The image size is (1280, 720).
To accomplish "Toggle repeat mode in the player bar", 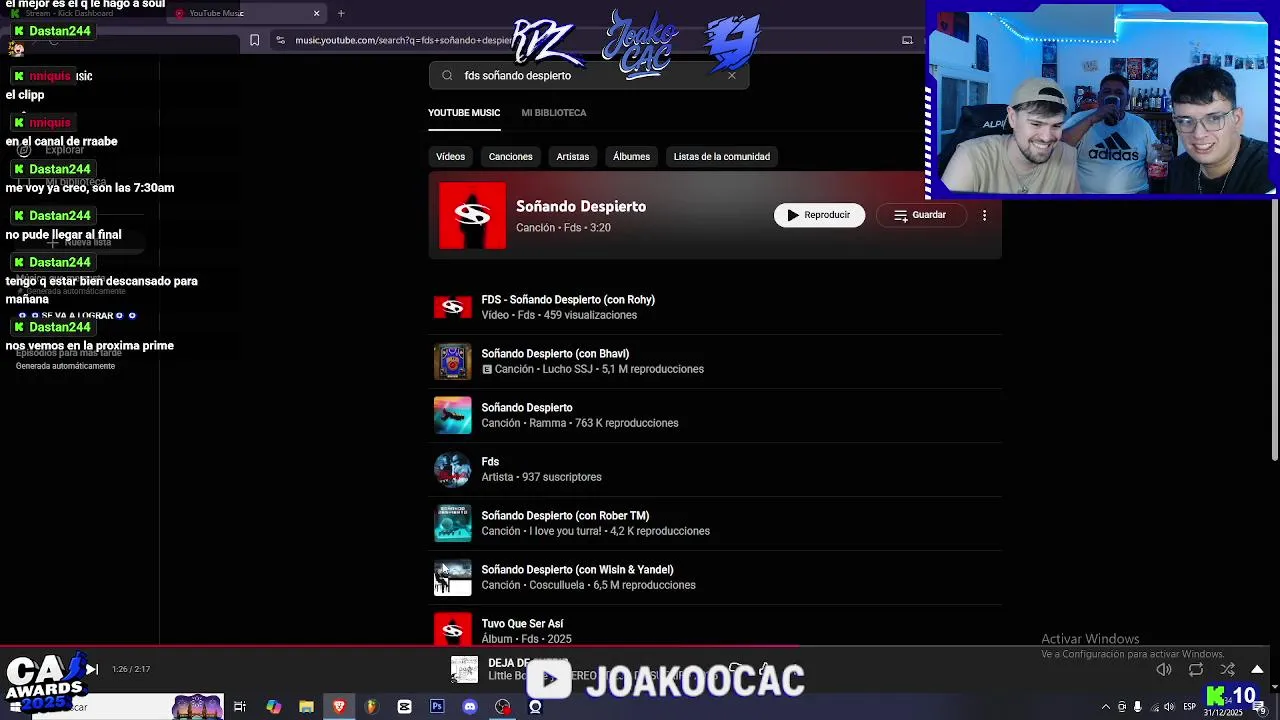I will pos(1196,670).
